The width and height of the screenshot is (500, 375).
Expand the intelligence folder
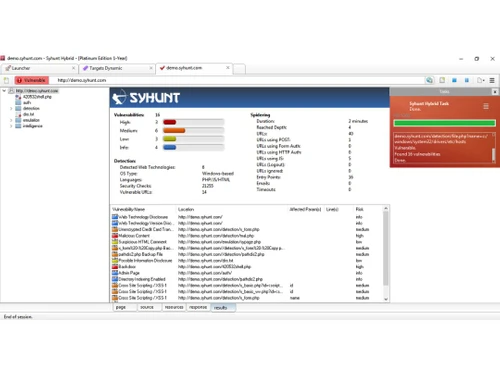(11, 126)
